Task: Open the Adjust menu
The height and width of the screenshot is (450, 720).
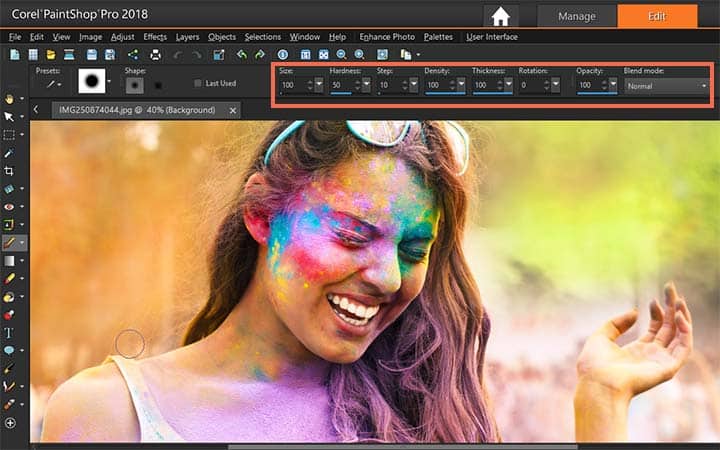Action: coord(123,37)
